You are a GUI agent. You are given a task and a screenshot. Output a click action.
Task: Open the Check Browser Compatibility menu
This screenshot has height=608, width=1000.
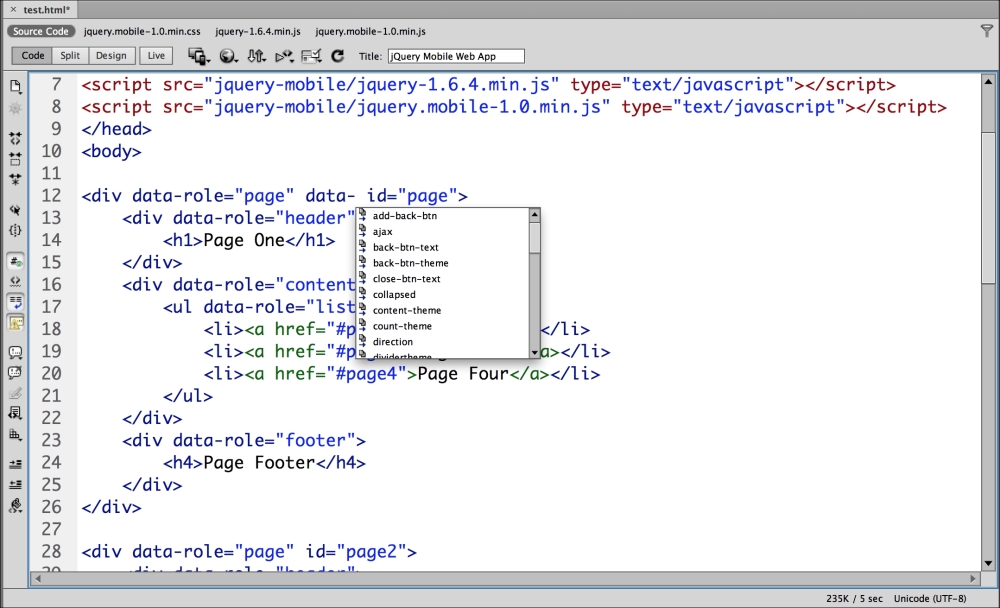[x=311, y=56]
